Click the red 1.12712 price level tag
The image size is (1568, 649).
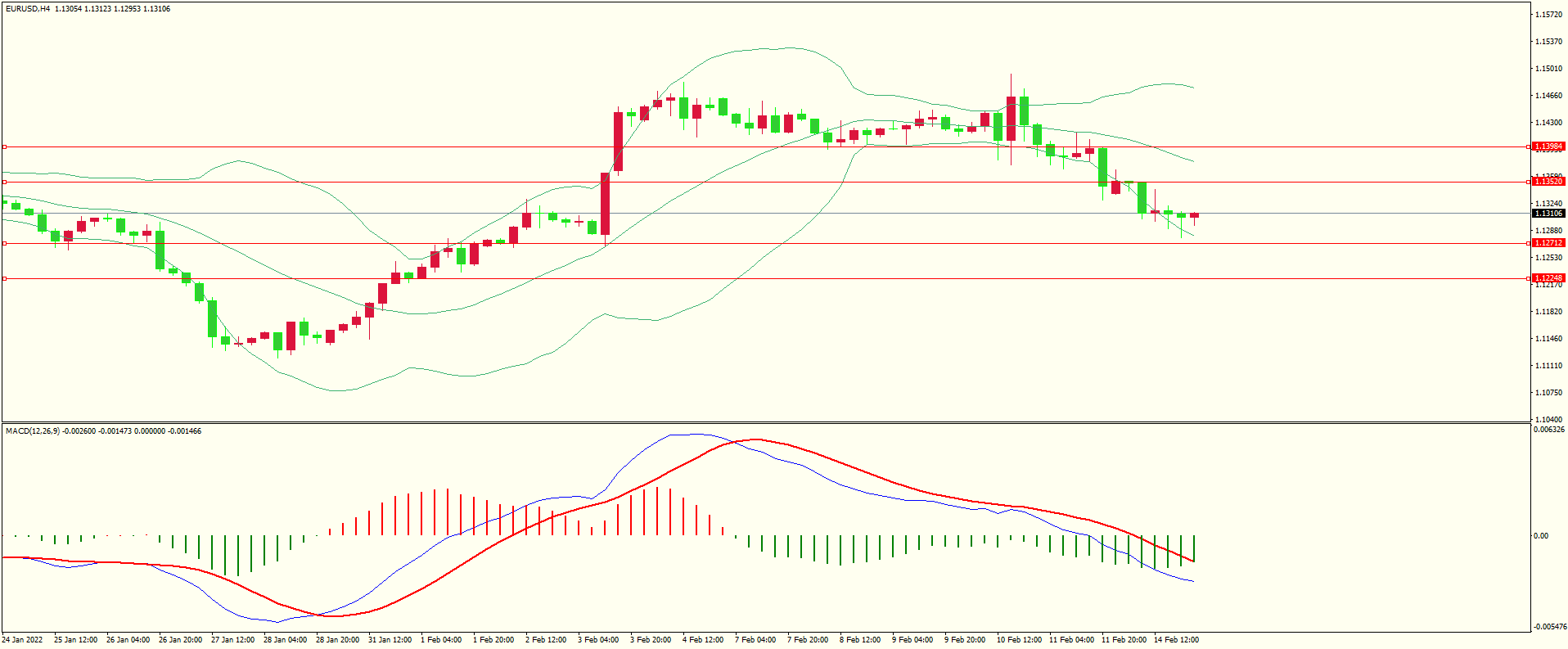pyautogui.click(x=1548, y=243)
